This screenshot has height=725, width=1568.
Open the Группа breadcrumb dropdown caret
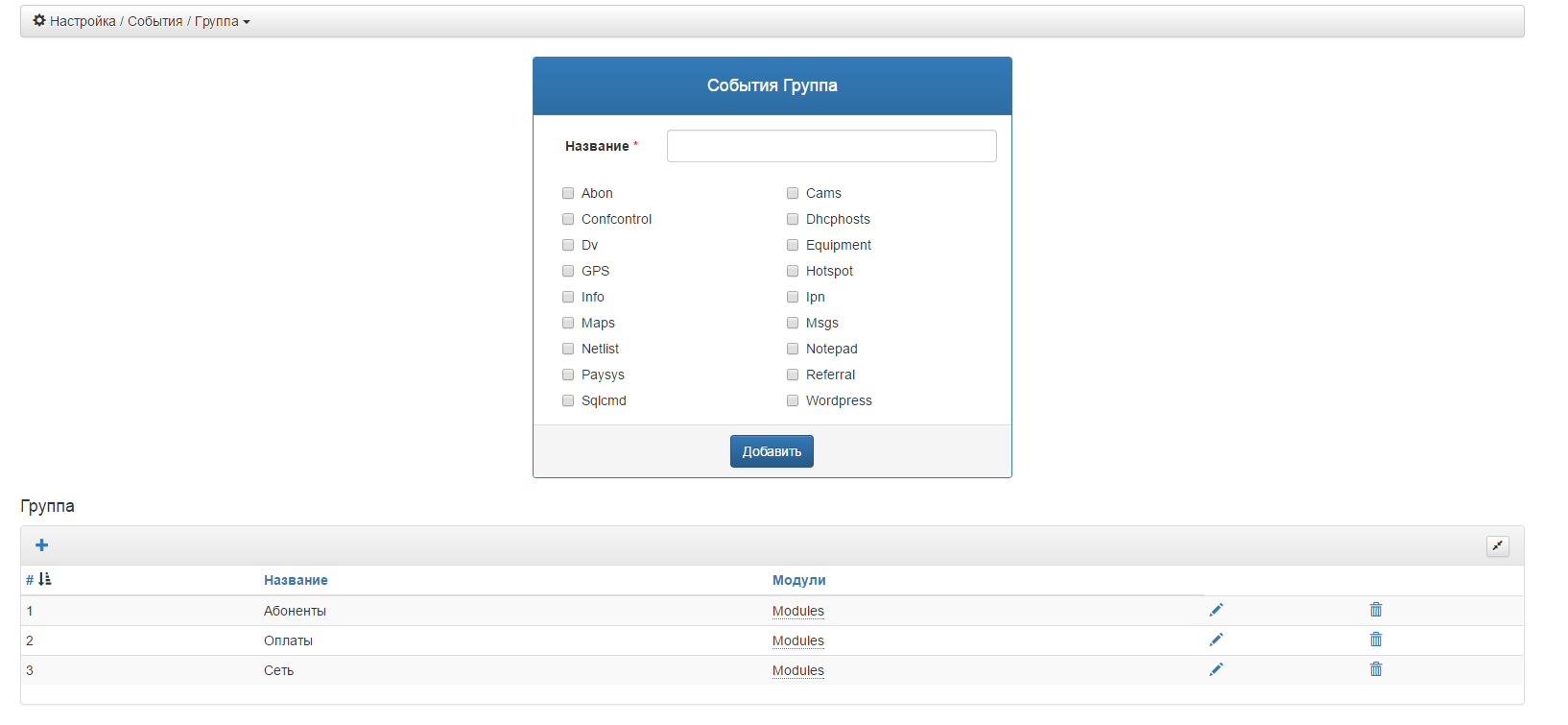[x=247, y=22]
